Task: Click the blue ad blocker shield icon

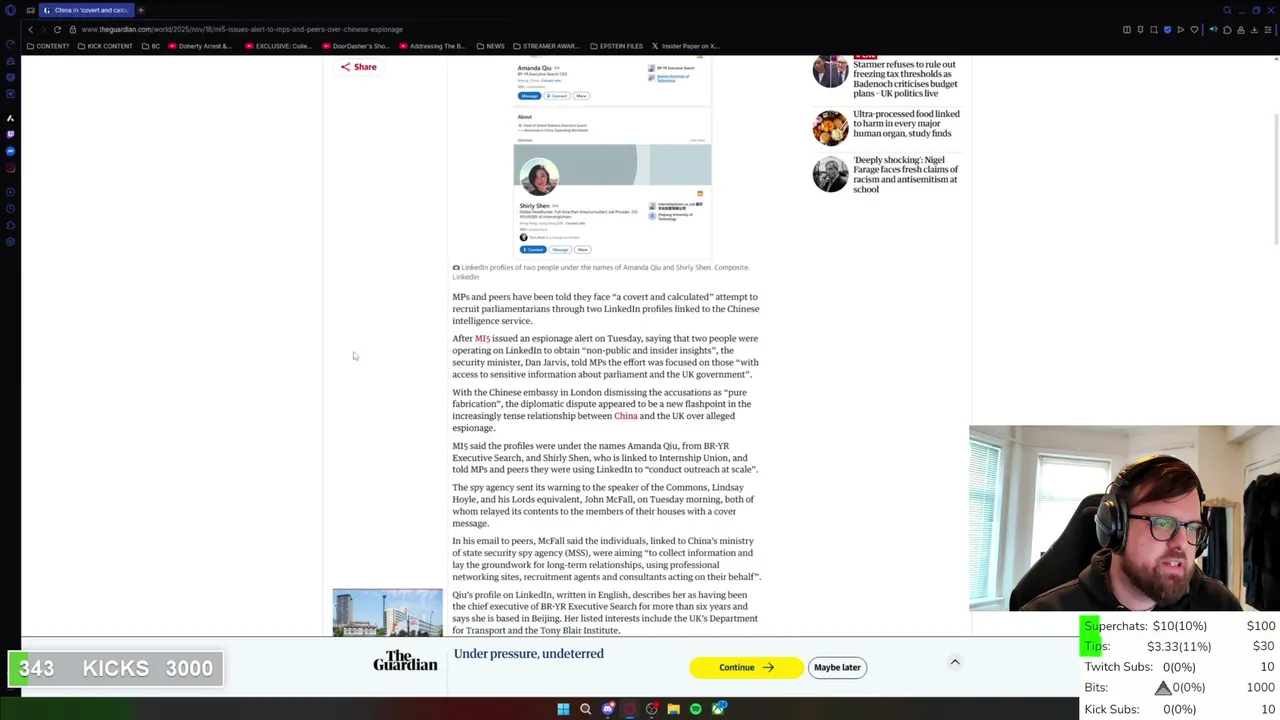Action: [x=1167, y=30]
